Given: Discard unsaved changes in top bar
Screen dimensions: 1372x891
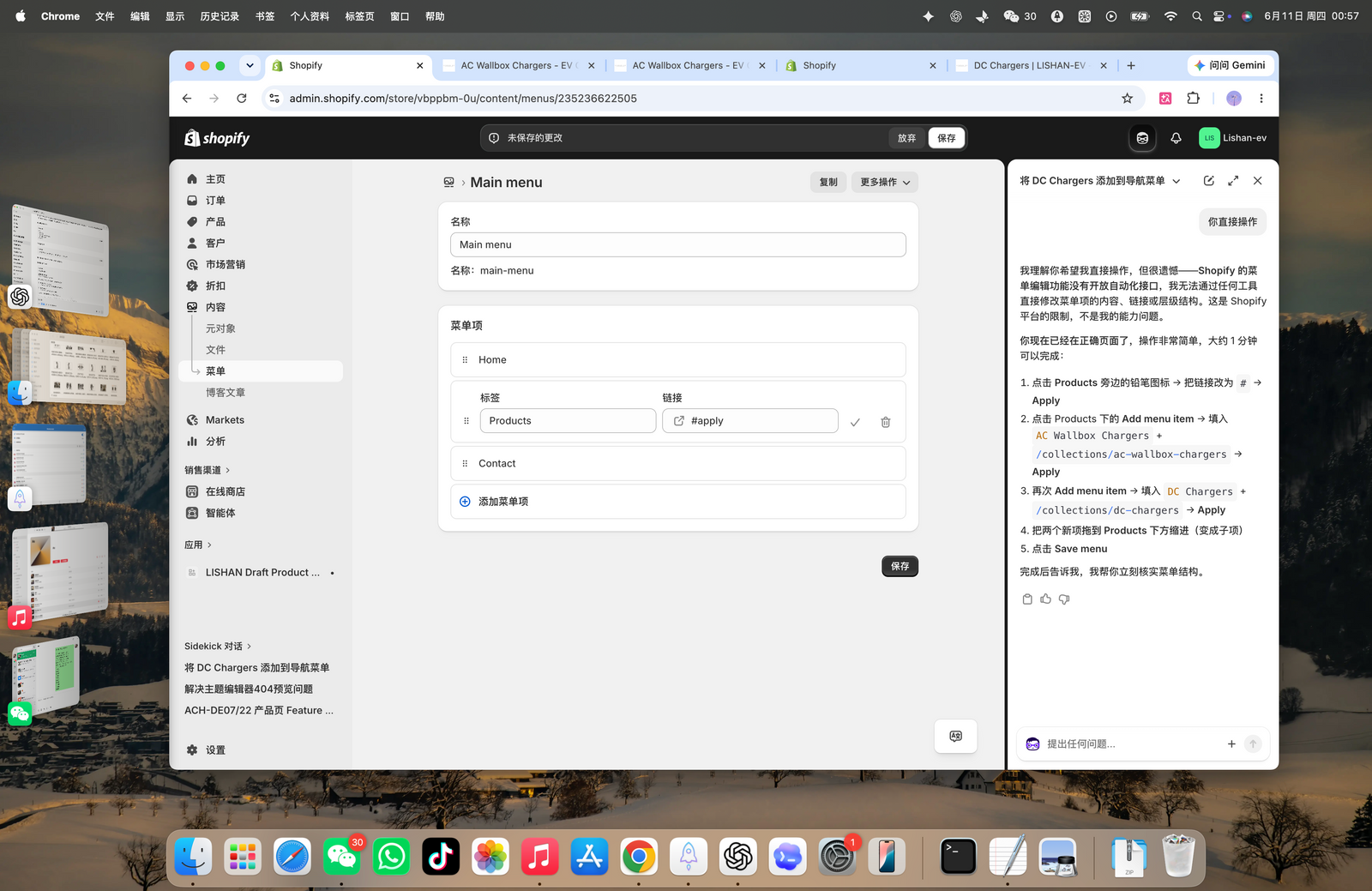Looking at the screenshot, I should 906,138.
